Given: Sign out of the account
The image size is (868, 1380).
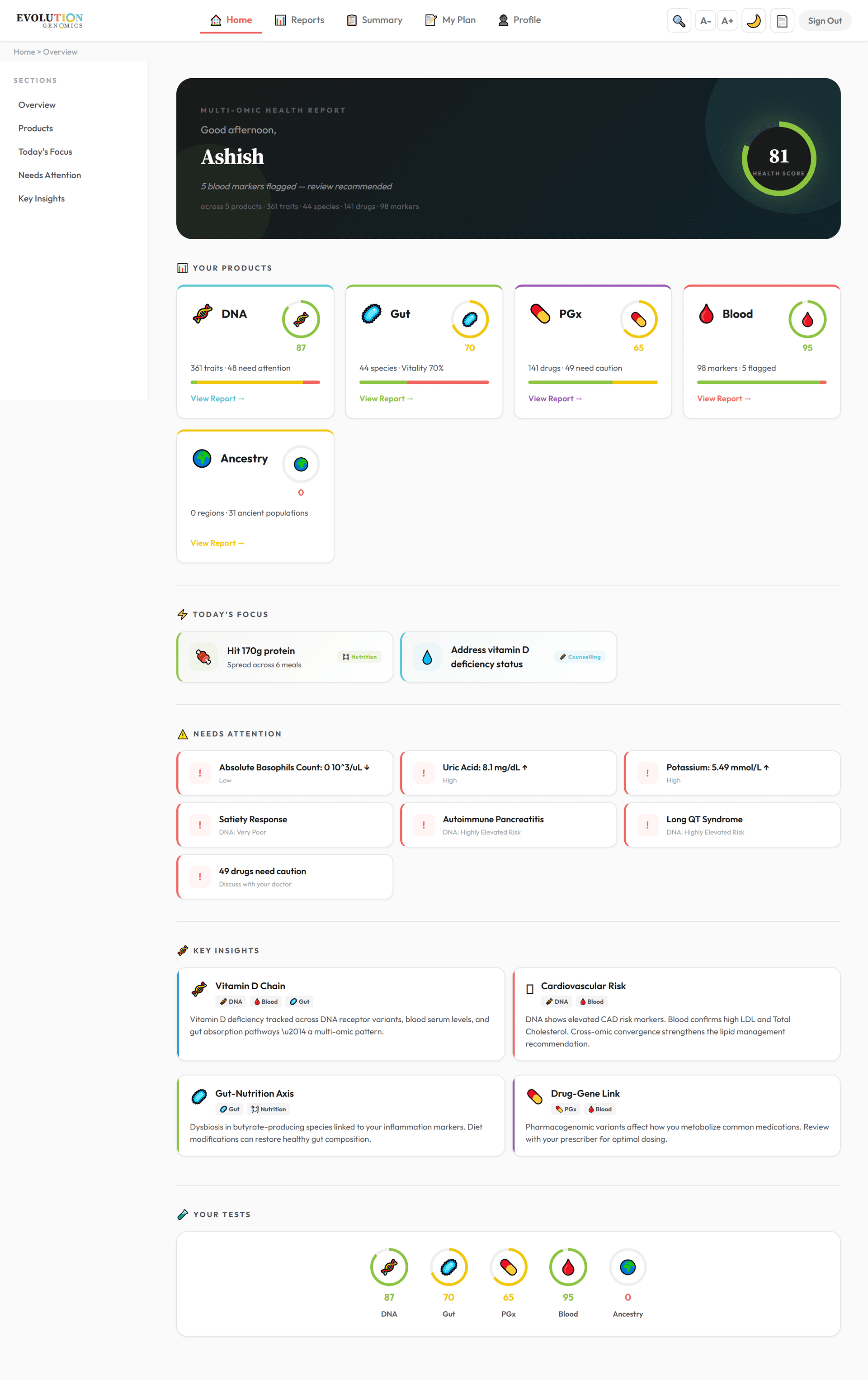Looking at the screenshot, I should click(825, 20).
